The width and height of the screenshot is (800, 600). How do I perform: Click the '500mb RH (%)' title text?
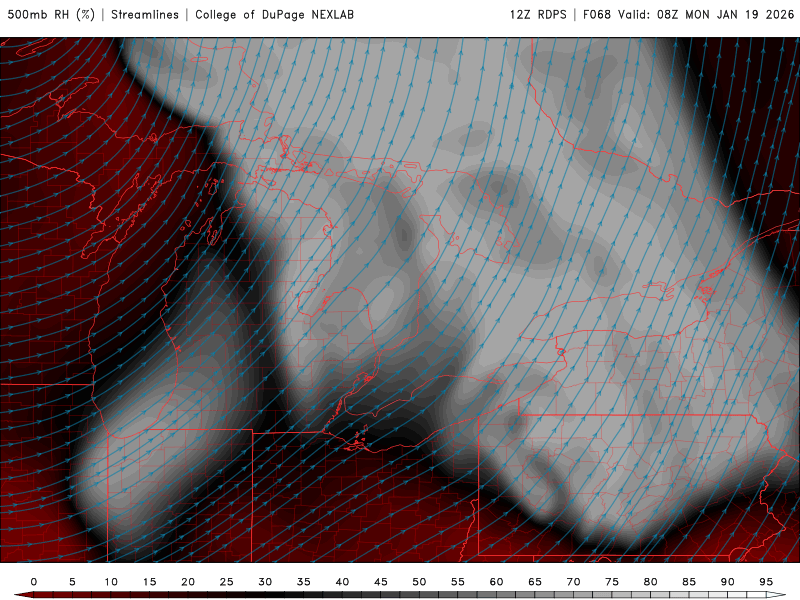51,15
